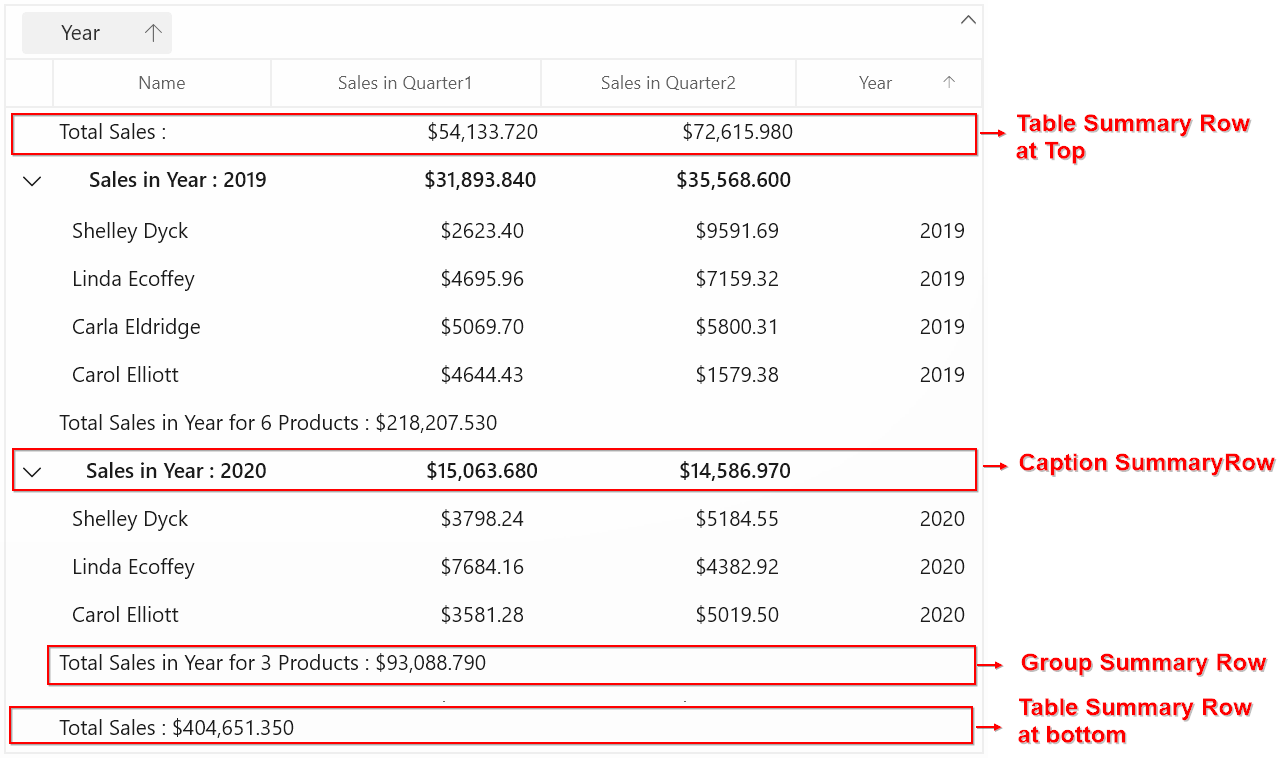Select the $7684.16 cell
This screenshot has height=758, width=1285.
pos(482,567)
